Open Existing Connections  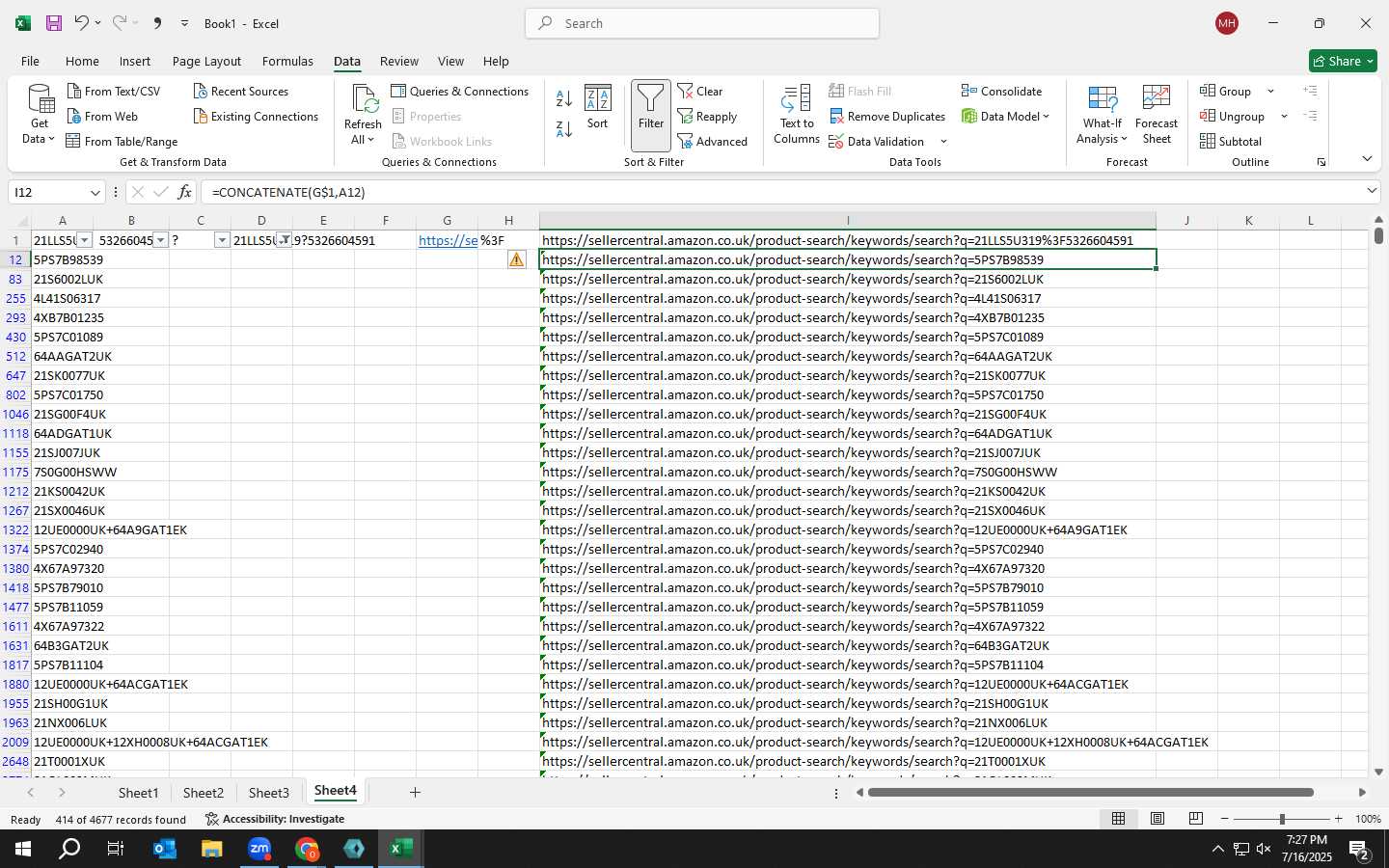256,116
